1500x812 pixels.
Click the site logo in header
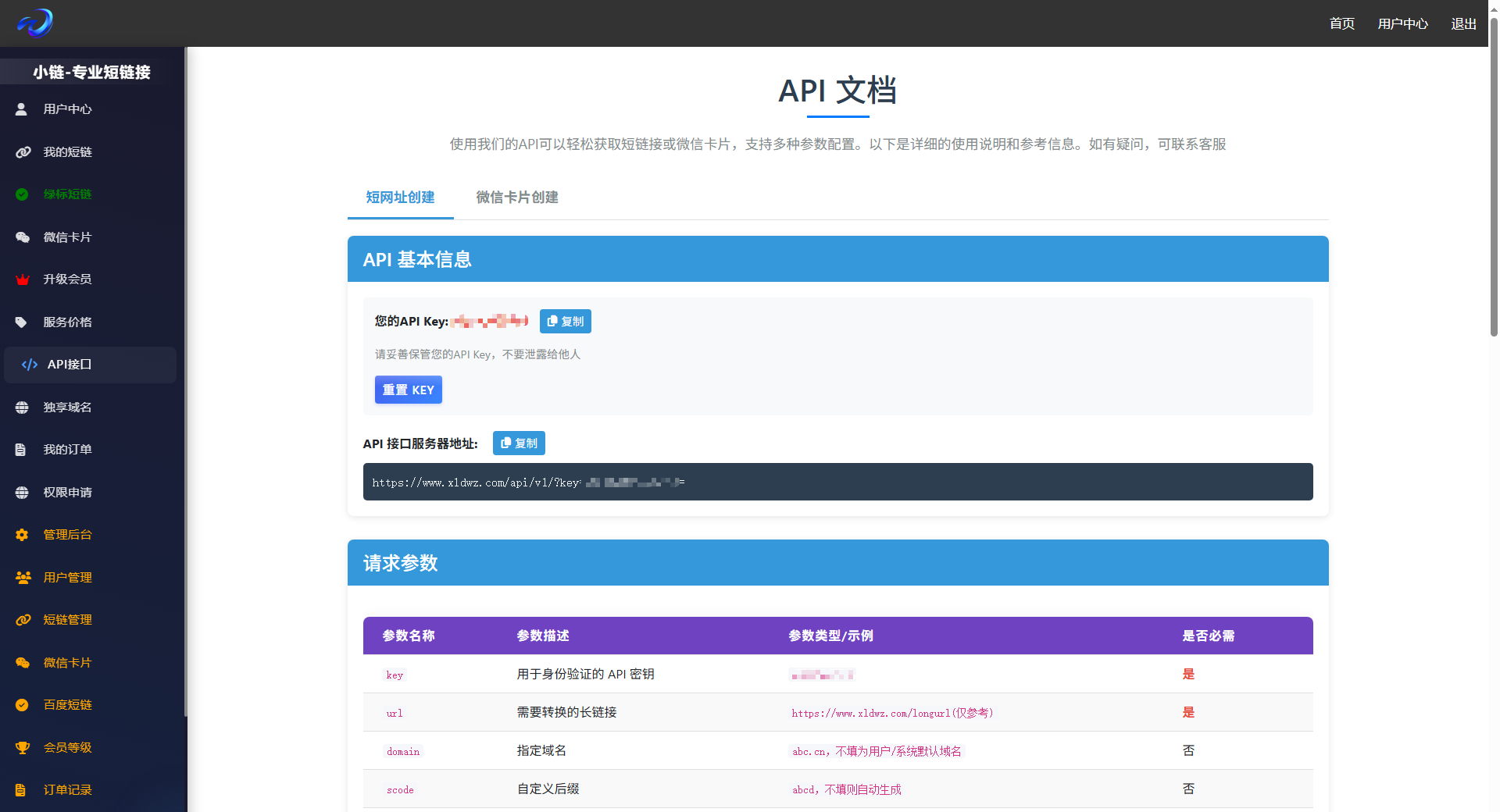click(x=35, y=23)
